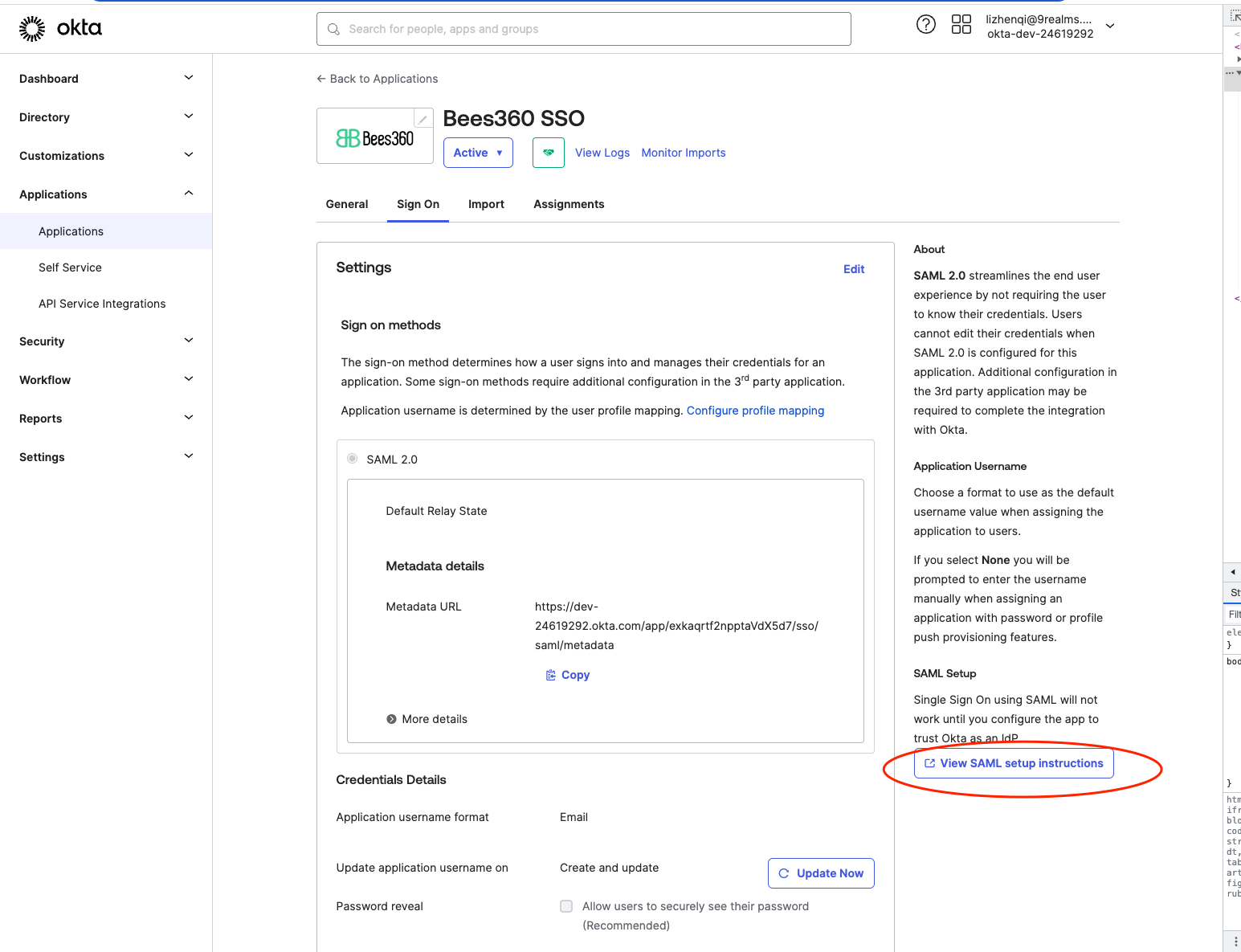Expand the Customizations menu chevron

click(x=189, y=155)
